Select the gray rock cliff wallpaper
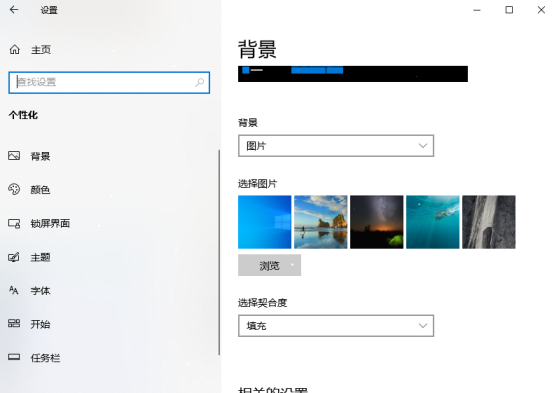The width and height of the screenshot is (554, 393). click(489, 222)
